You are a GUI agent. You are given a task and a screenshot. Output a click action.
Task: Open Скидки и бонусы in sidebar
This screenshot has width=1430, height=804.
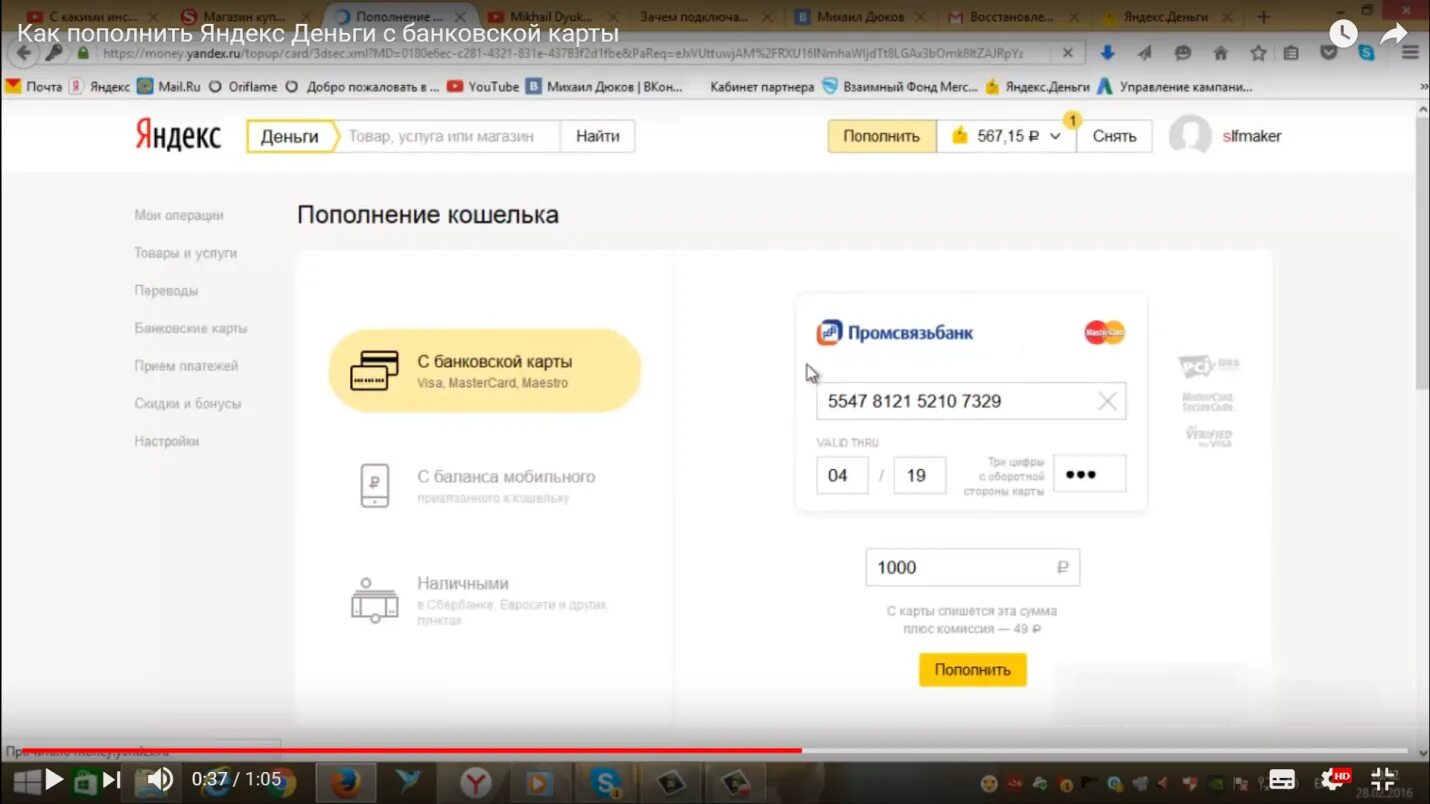[x=188, y=404]
